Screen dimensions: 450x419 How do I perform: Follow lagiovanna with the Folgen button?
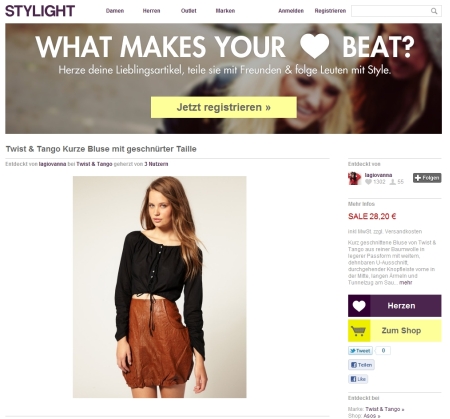(x=427, y=178)
